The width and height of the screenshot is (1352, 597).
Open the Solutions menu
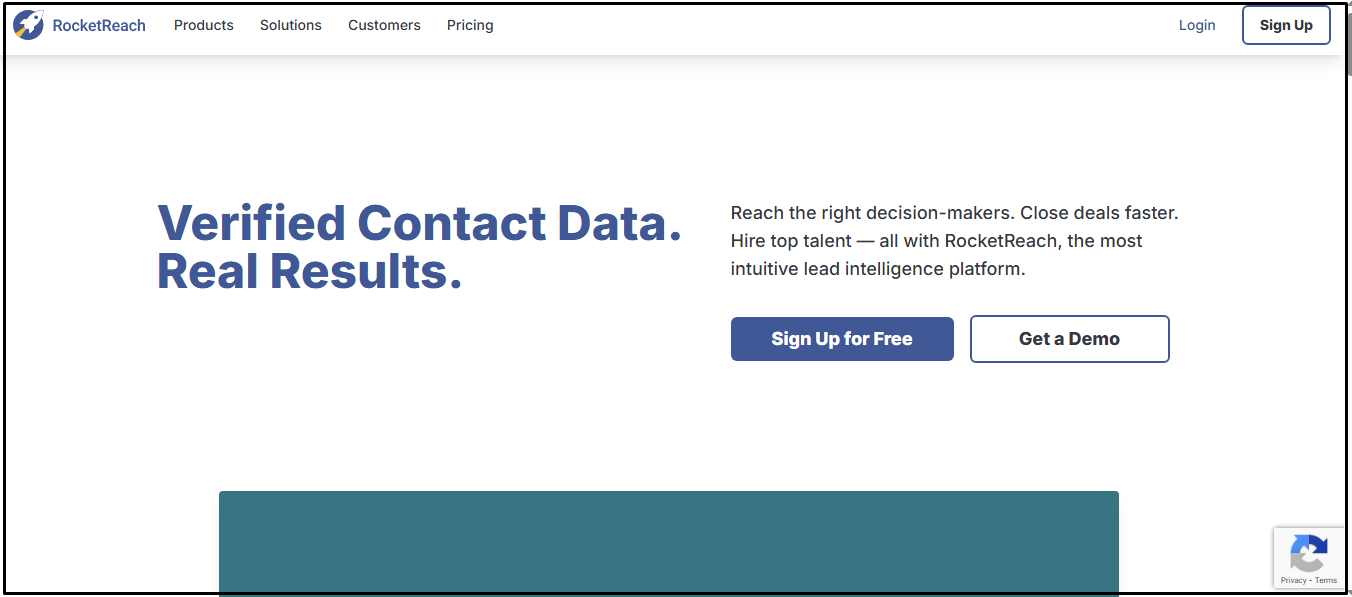click(x=291, y=26)
